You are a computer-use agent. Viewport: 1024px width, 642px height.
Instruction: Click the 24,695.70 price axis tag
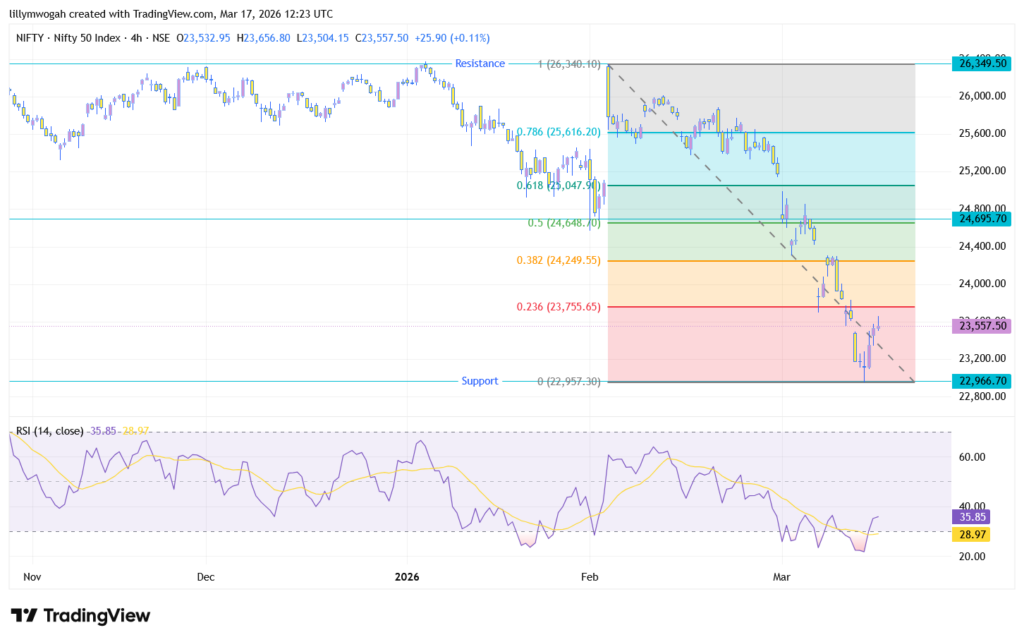981,218
